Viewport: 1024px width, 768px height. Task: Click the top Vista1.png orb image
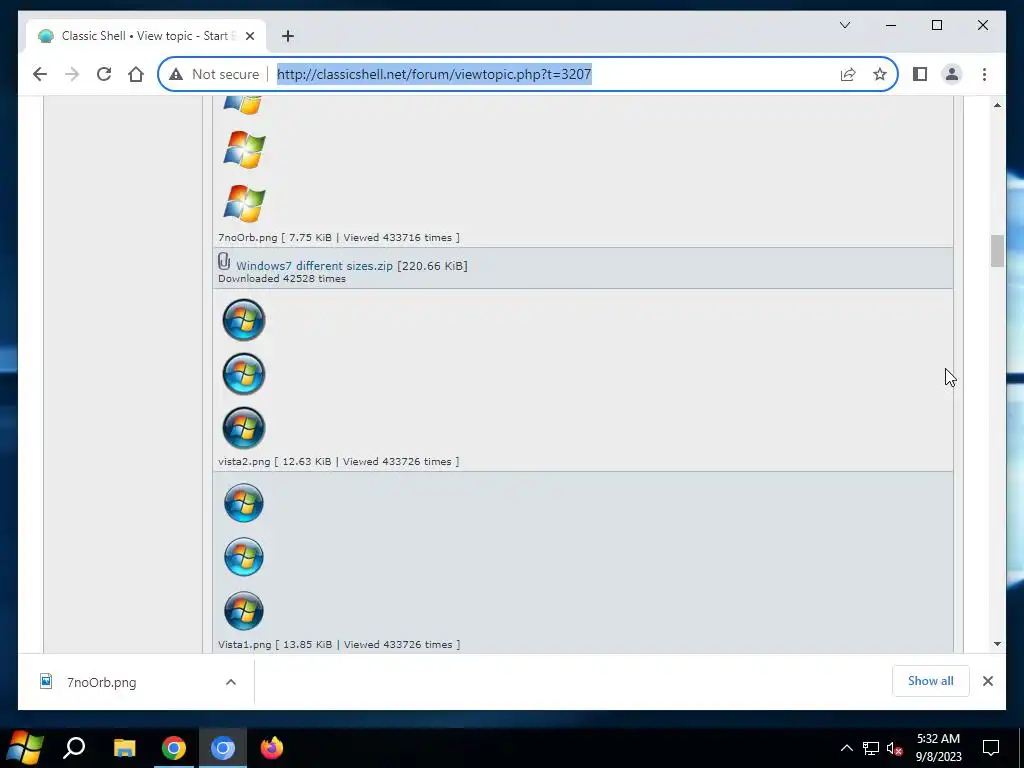[x=244, y=503]
